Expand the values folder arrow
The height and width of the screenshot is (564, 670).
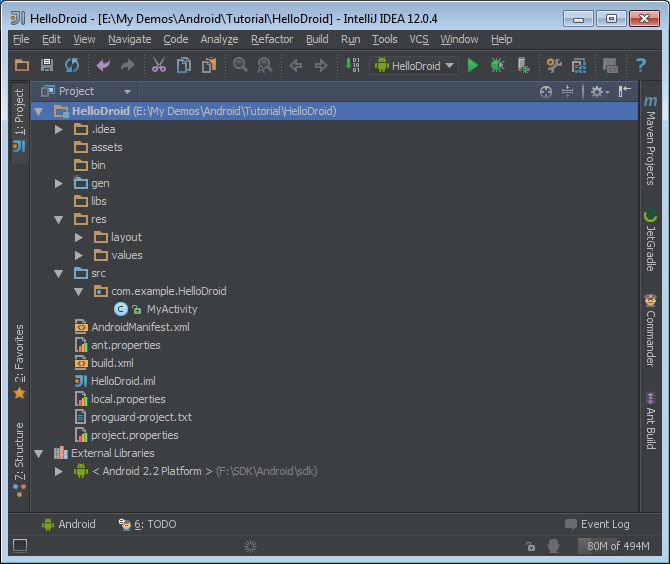79,256
